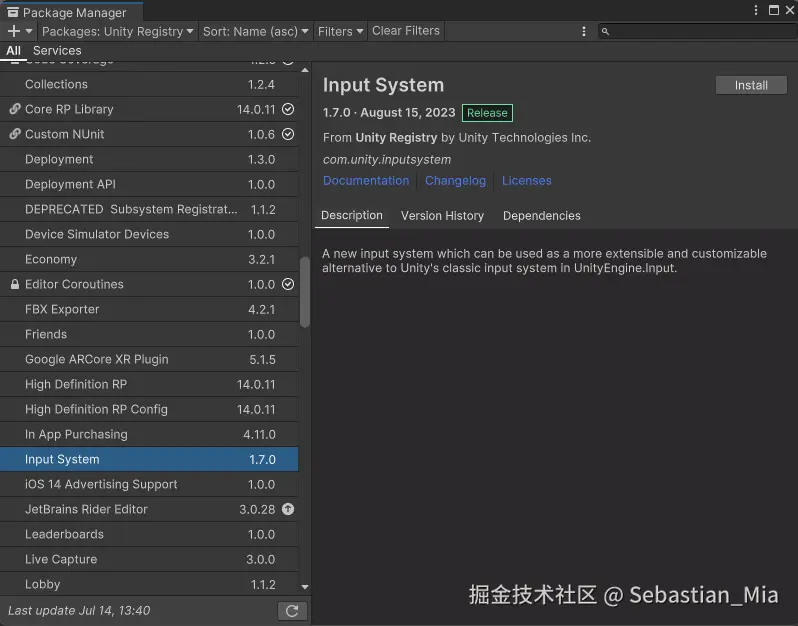Switch to Version History tab
798x626 pixels.
point(442,216)
